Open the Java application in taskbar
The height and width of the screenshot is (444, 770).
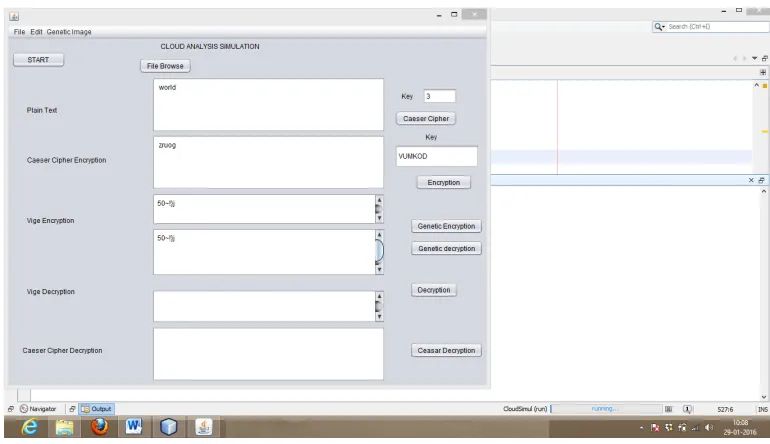click(203, 426)
